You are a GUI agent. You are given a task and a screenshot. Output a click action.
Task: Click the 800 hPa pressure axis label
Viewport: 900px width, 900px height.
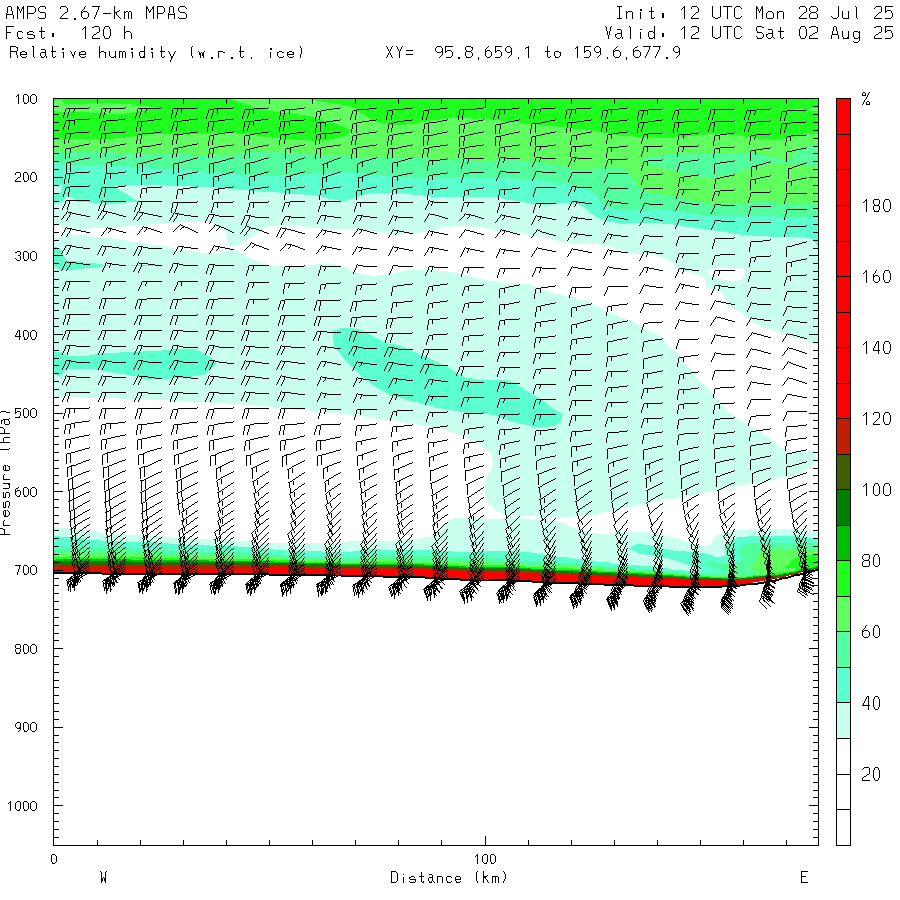tap(26, 649)
